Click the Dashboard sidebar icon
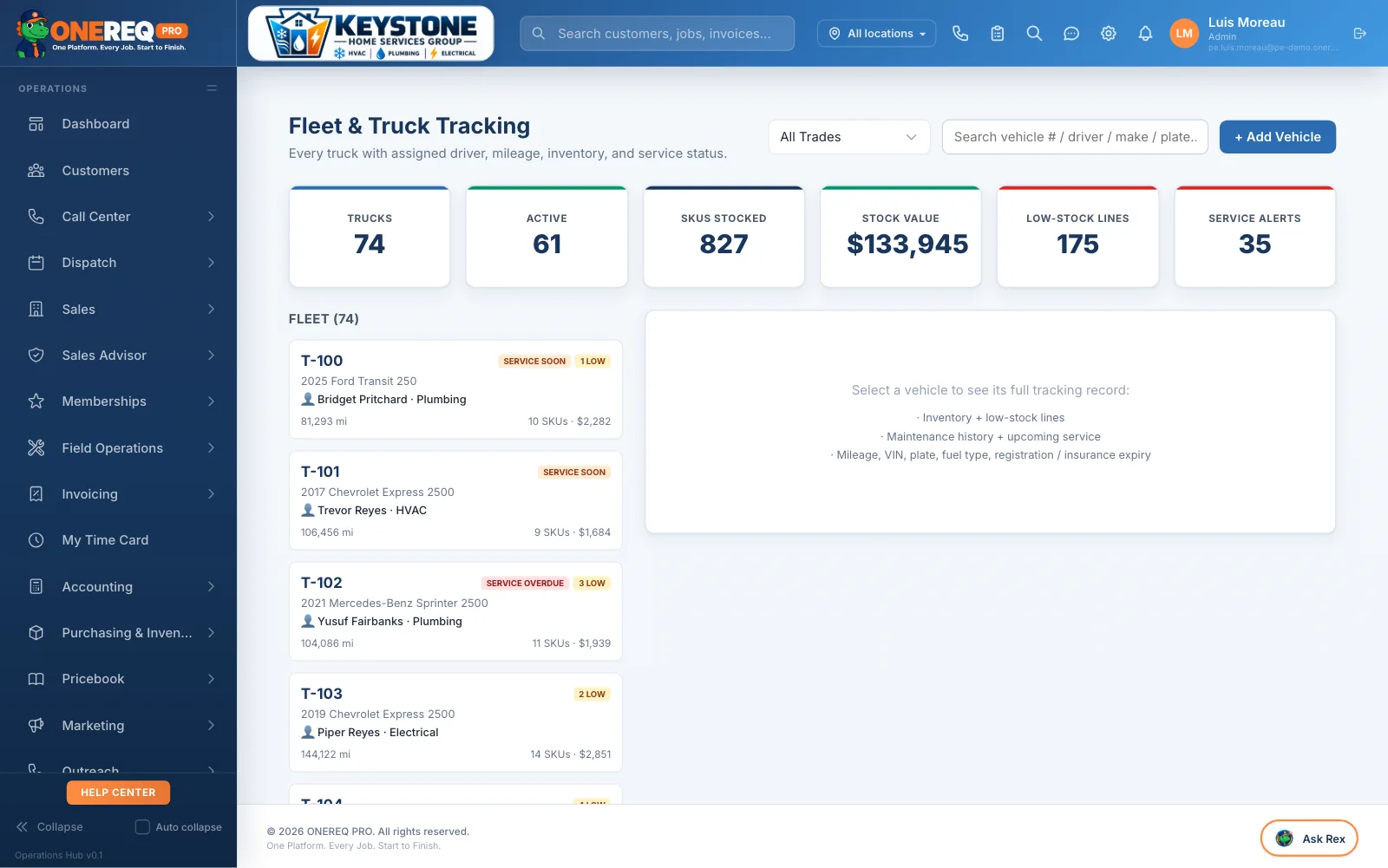 click(36, 124)
